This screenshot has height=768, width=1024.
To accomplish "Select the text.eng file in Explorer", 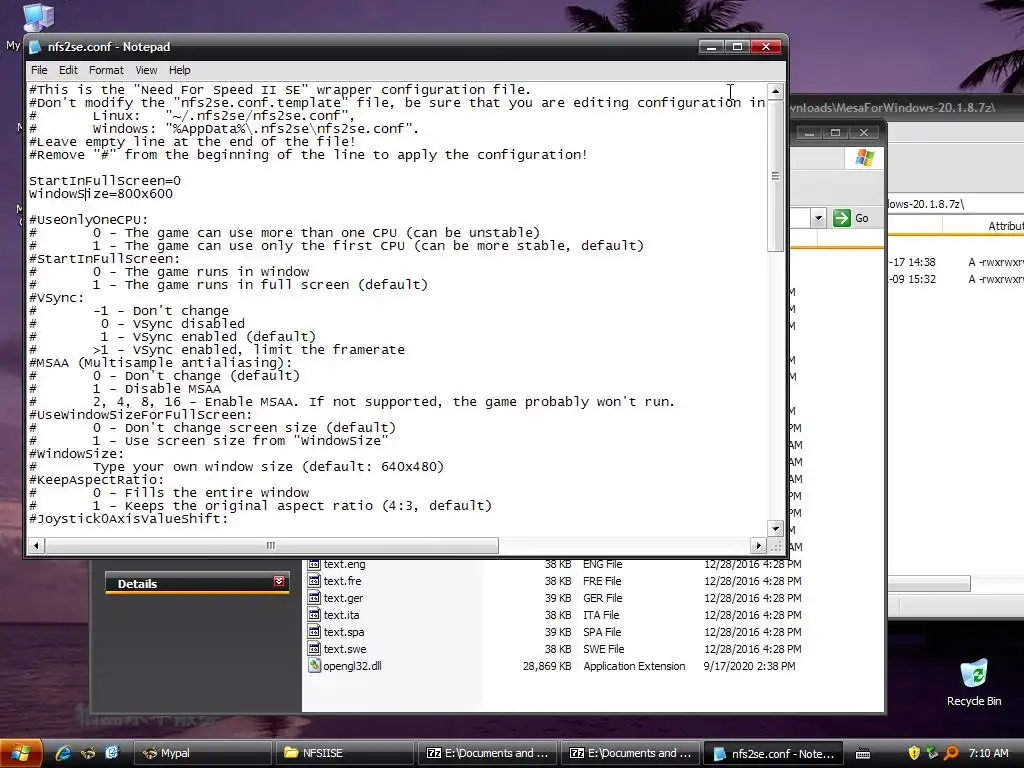I will tap(344, 564).
